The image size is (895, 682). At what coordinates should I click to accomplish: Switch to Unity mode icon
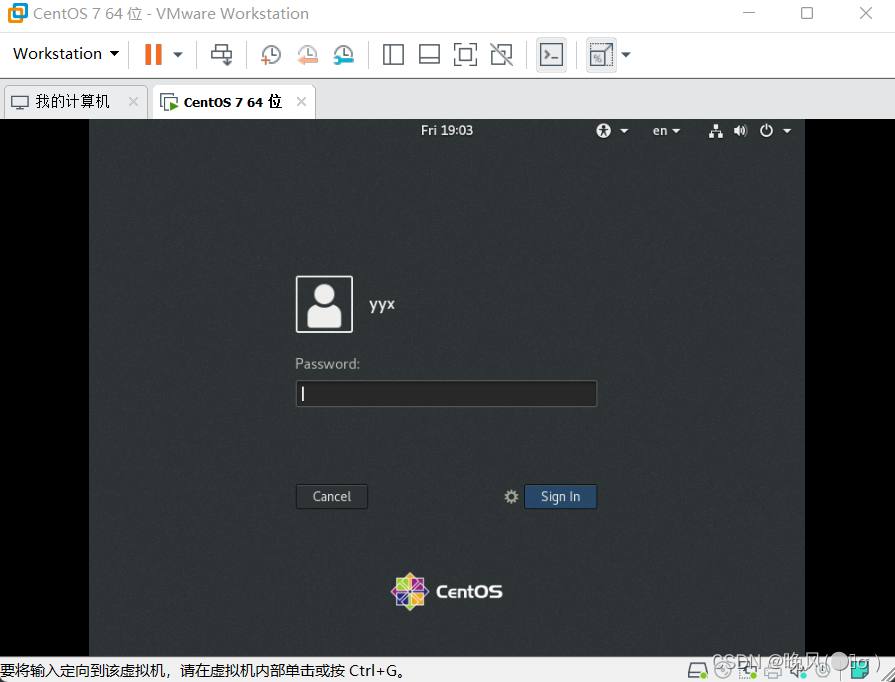[x=501, y=55]
